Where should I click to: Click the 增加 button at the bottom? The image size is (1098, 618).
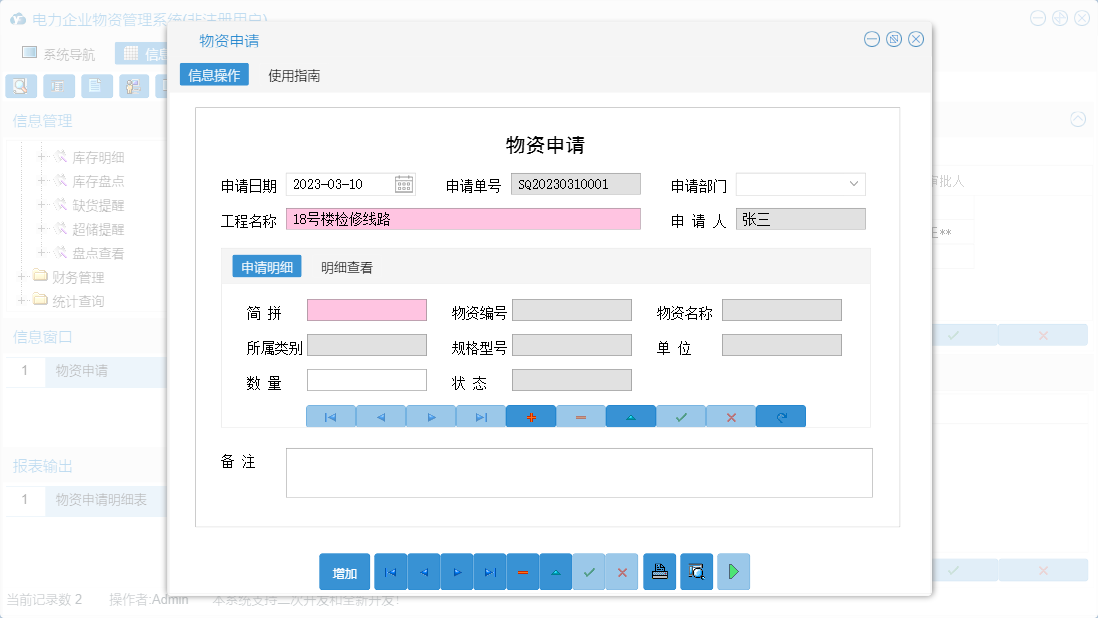point(344,571)
